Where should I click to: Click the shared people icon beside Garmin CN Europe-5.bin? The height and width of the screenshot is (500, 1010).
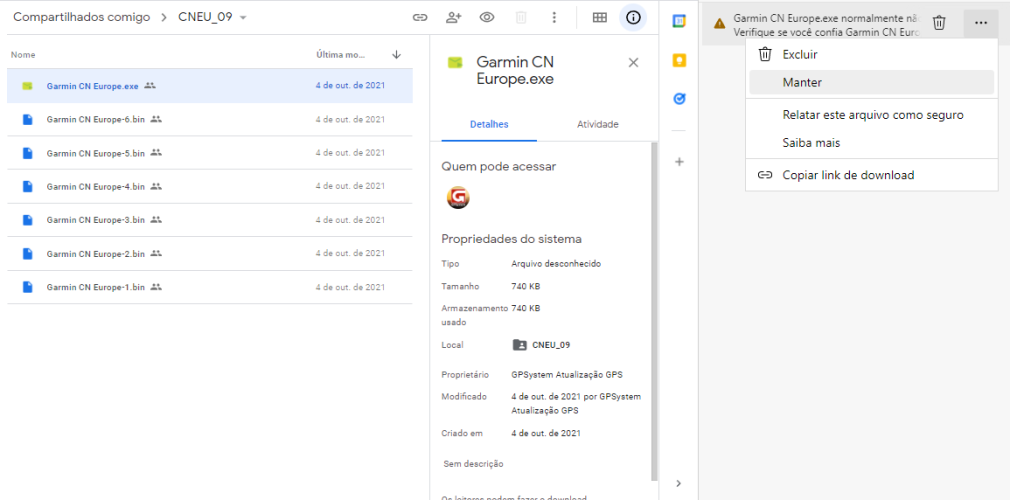[x=156, y=153]
